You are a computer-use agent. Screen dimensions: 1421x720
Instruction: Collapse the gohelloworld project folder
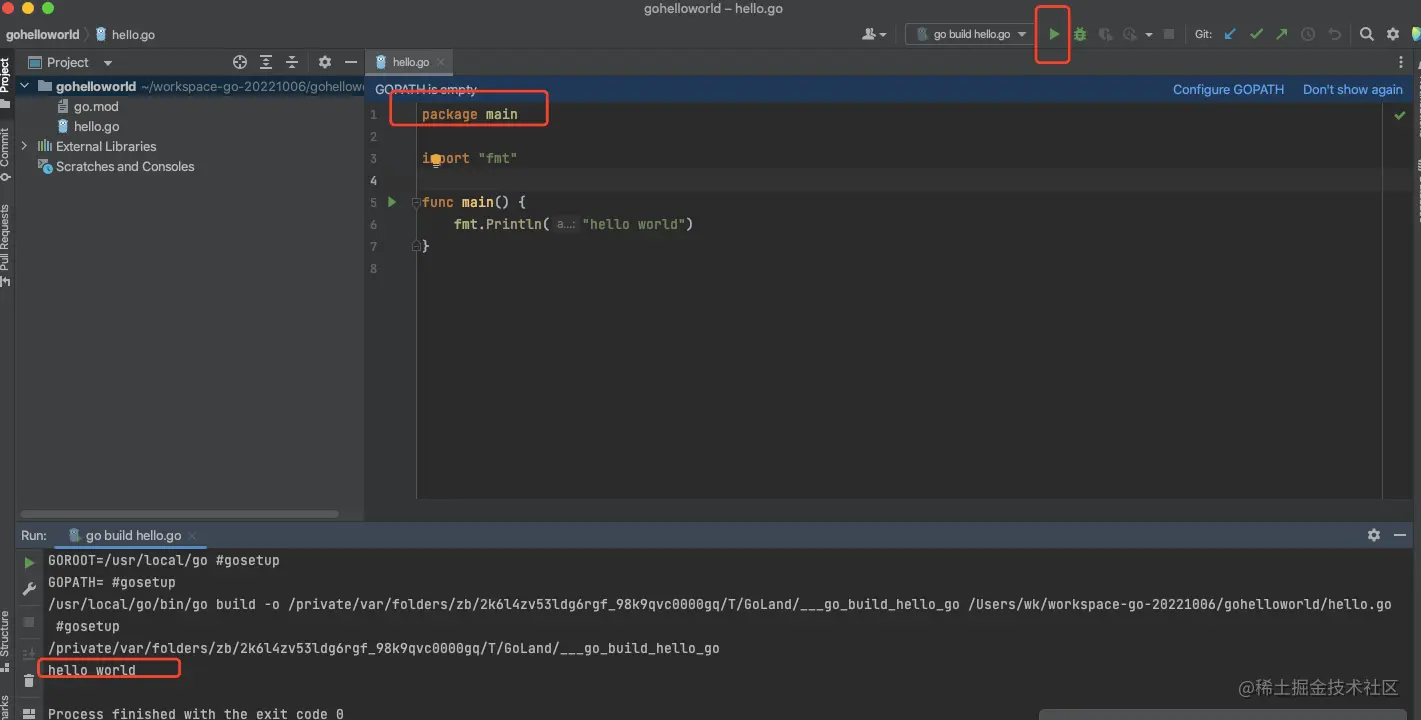tap(25, 86)
